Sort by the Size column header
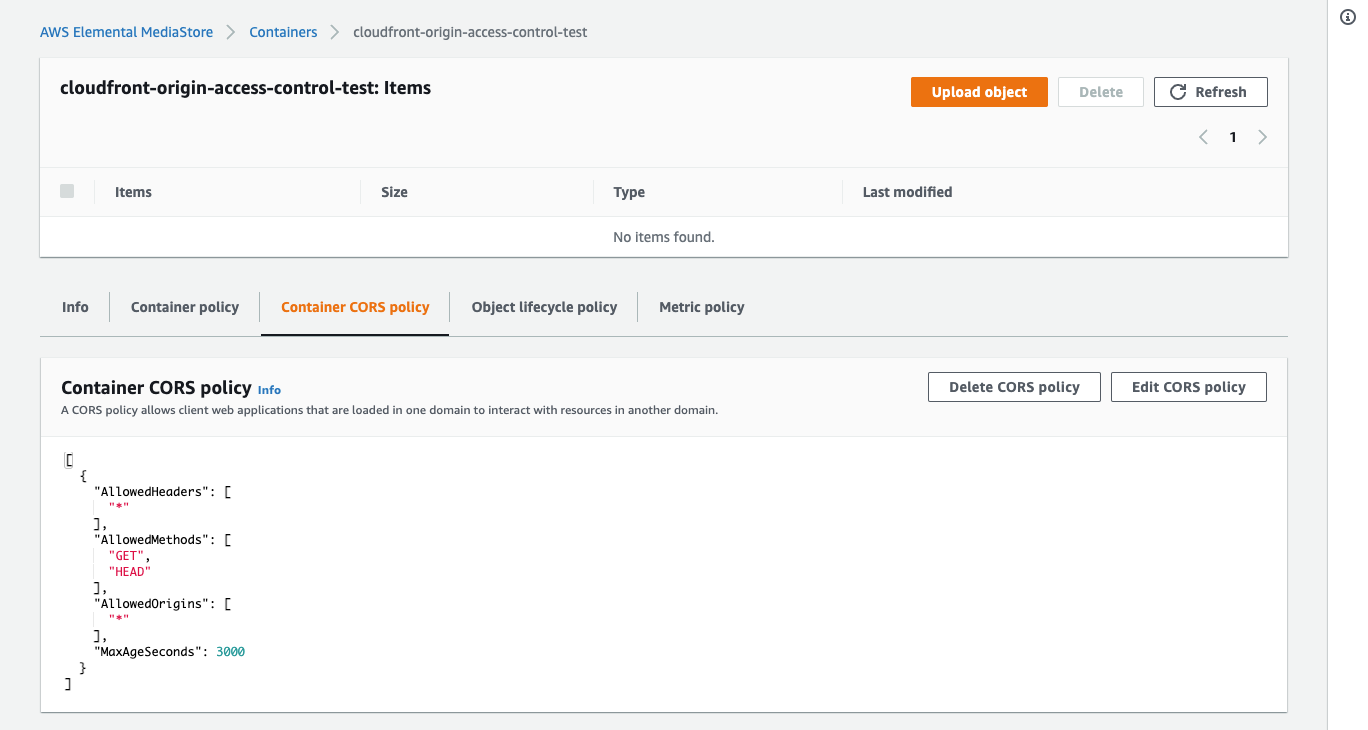 (394, 192)
